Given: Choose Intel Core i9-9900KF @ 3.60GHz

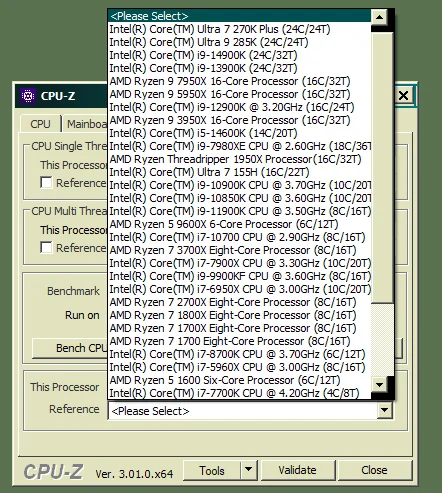Looking at the screenshot, I should (239, 276).
